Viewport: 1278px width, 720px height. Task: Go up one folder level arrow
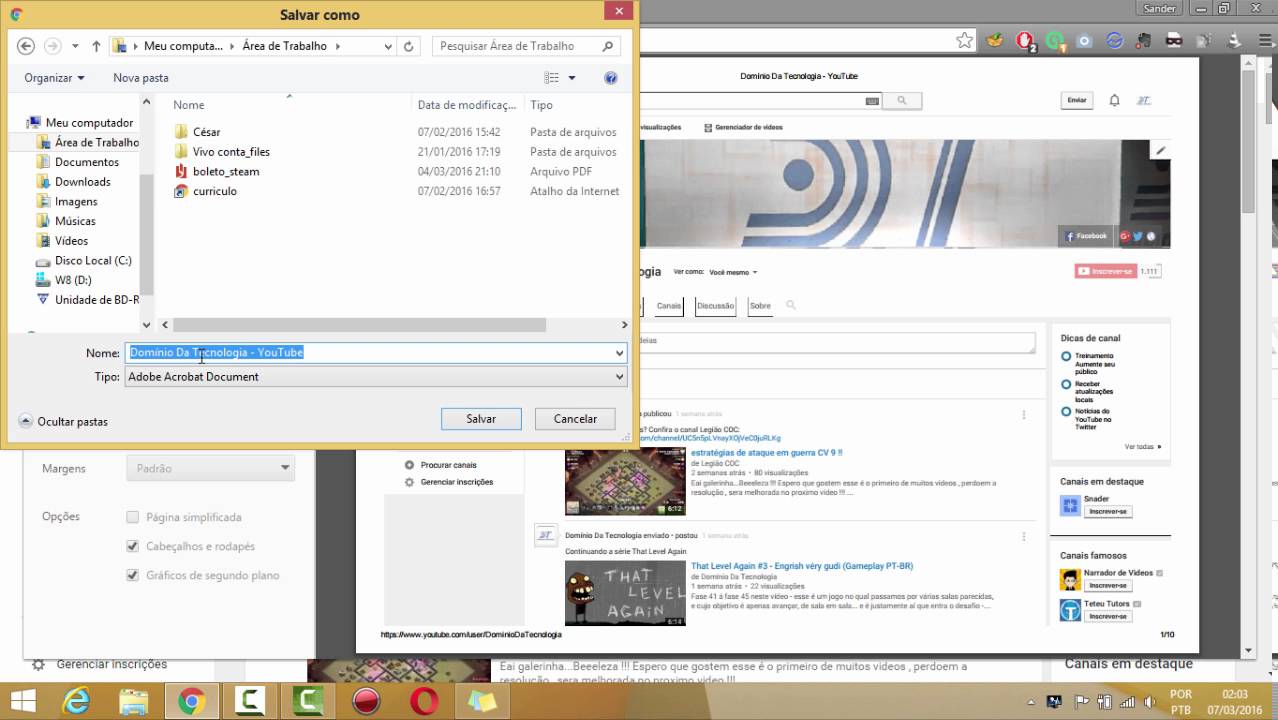click(96, 46)
